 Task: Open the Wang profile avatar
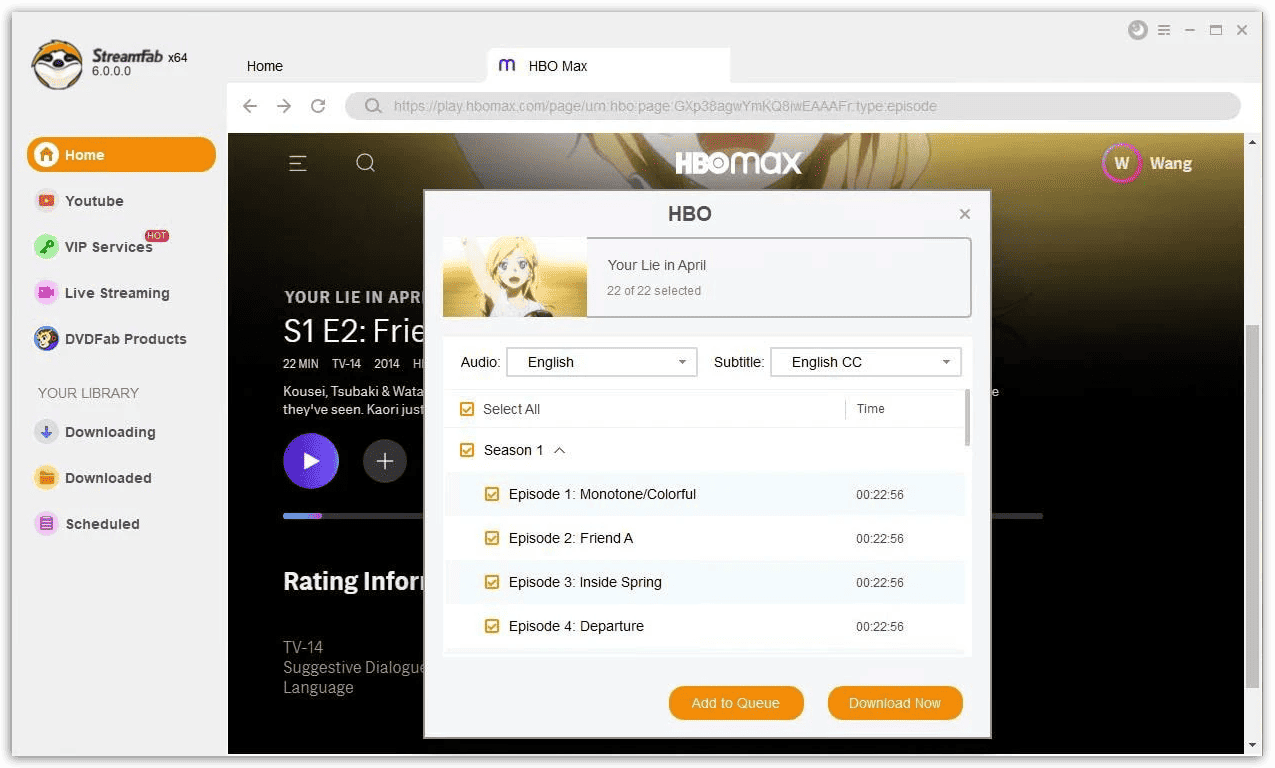pyautogui.click(x=1122, y=163)
